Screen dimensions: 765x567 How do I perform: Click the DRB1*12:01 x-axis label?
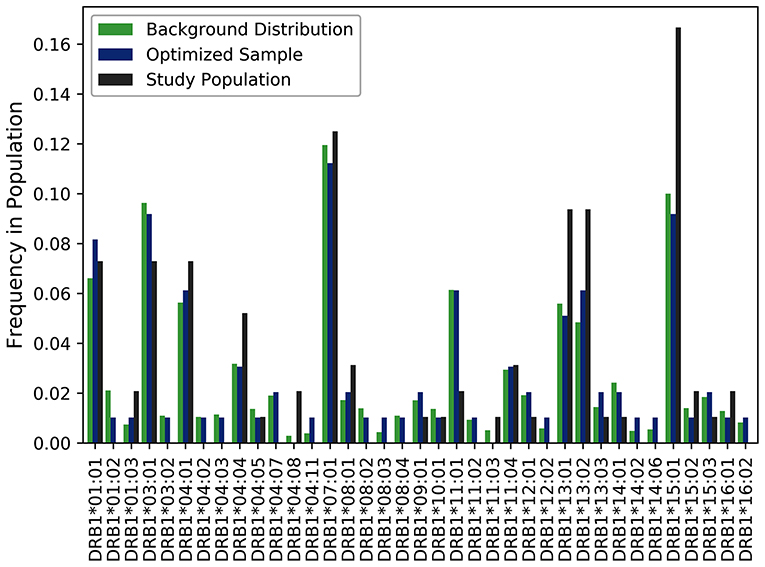point(528,508)
